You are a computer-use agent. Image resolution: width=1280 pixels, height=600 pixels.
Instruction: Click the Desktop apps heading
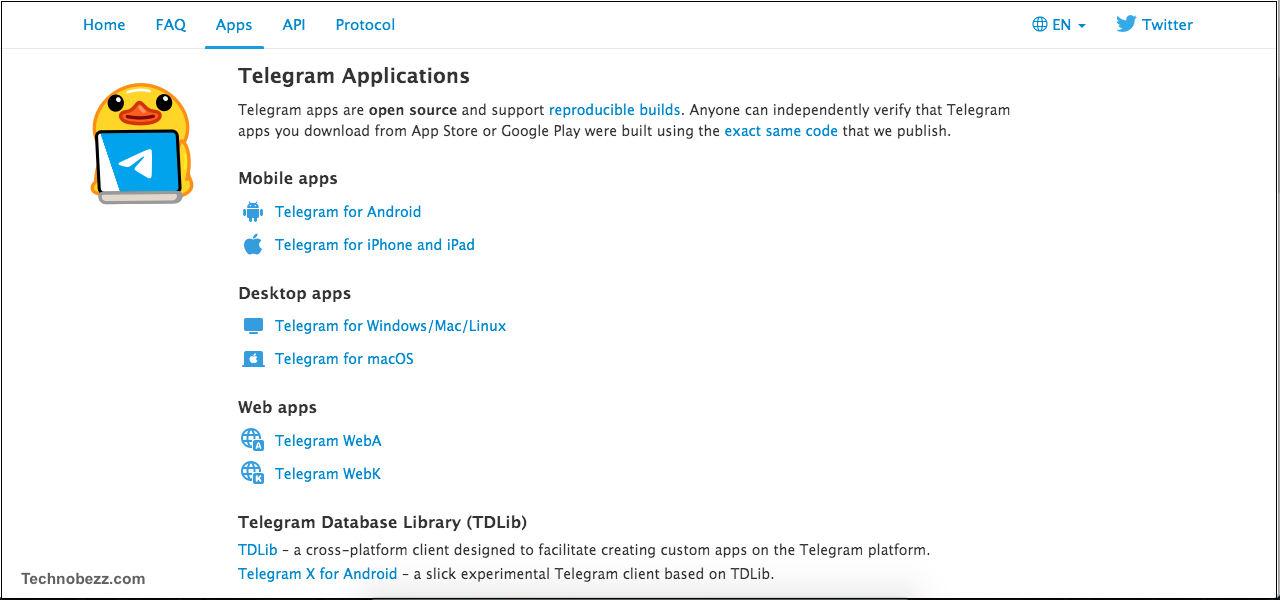295,294
